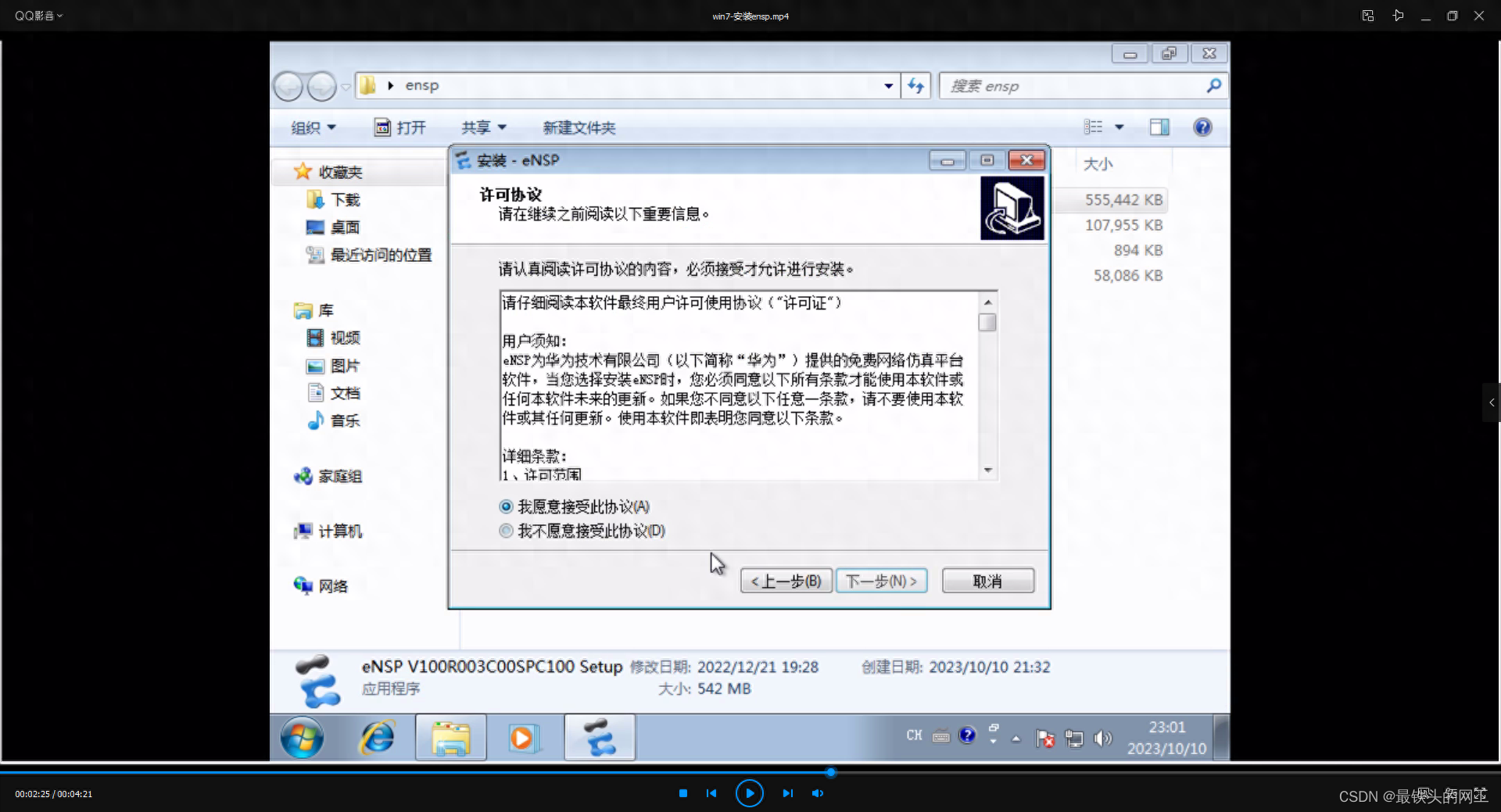
Task: Cancel the eNSP installation with 取消
Action: 987,581
